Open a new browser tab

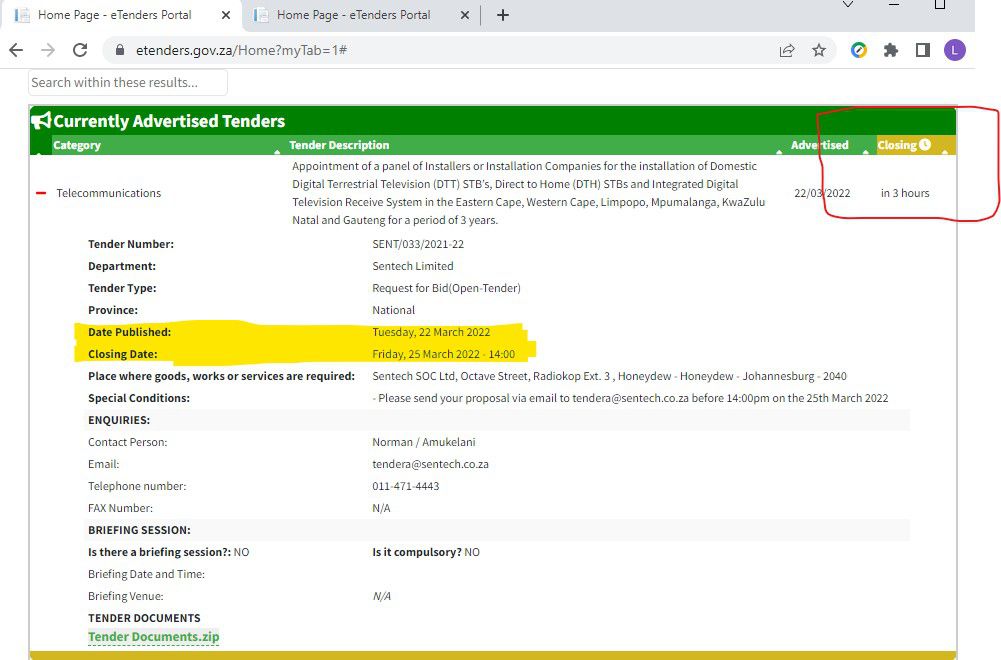[502, 15]
